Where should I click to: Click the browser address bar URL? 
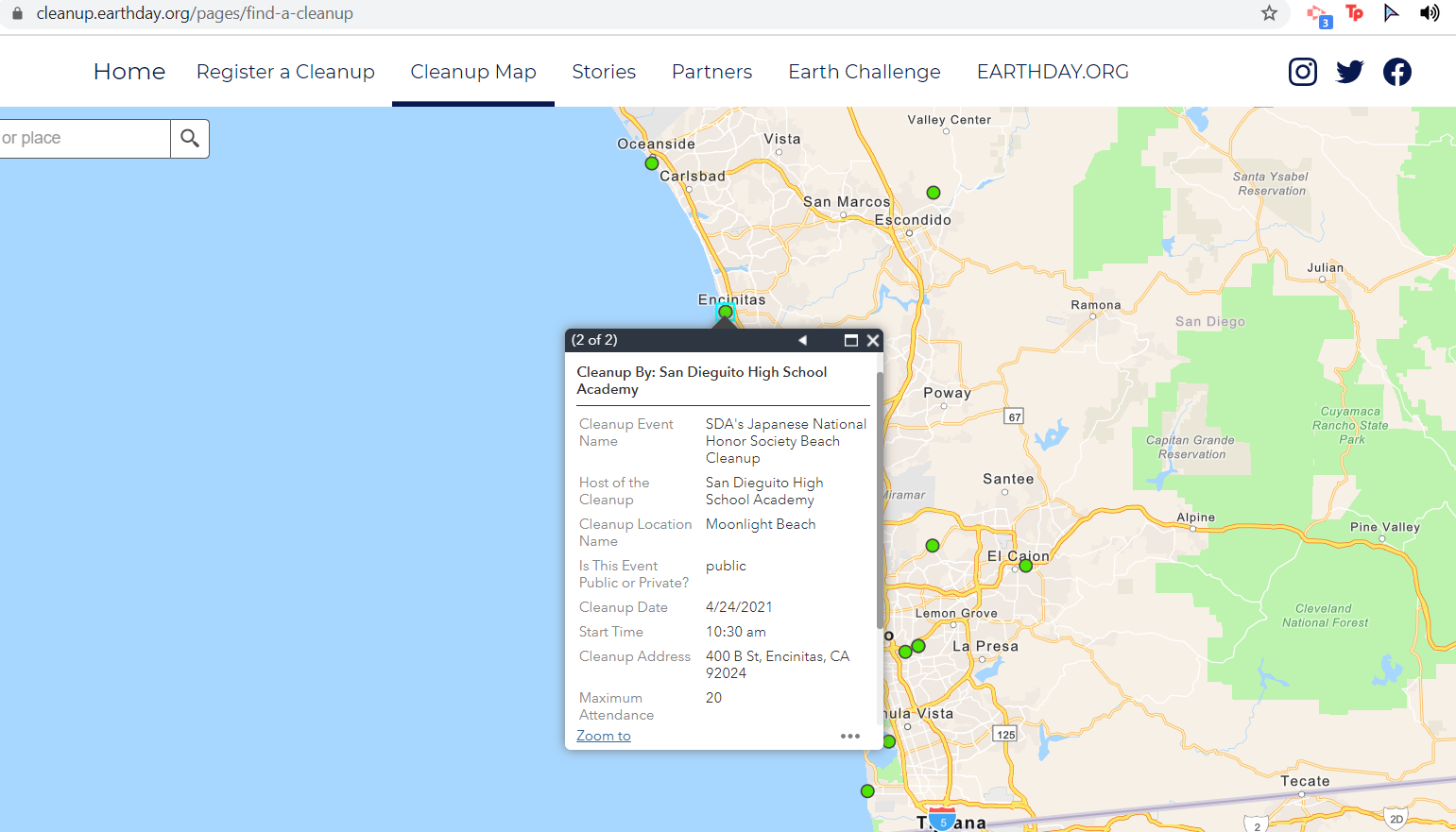[x=195, y=13]
